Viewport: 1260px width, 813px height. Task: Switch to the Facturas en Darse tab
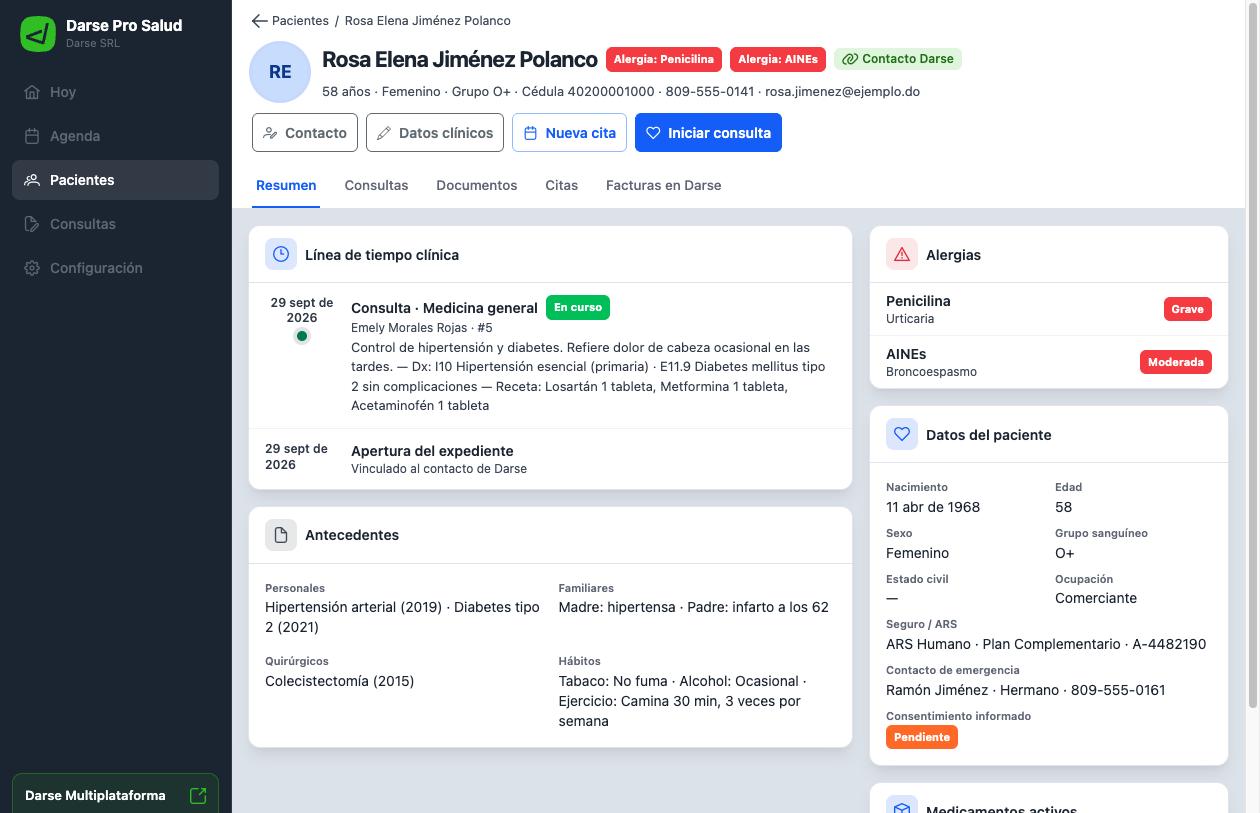664,185
